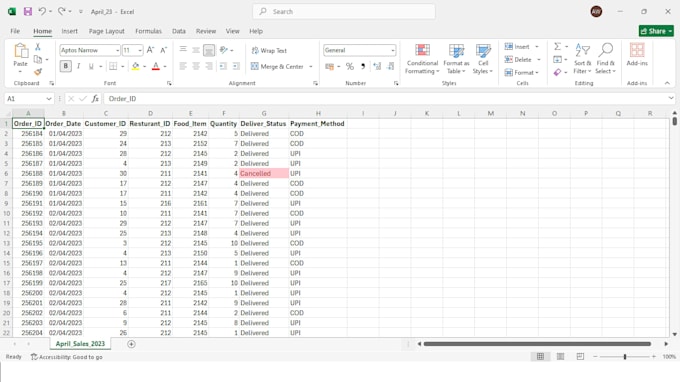Open the Aptos Narrow font name dropdown
This screenshot has height=382, width=680.
117,51
